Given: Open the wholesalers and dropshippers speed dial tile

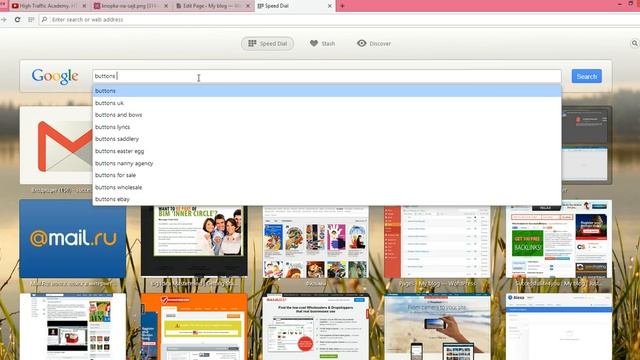Looking at the screenshot, I should click(x=316, y=327).
